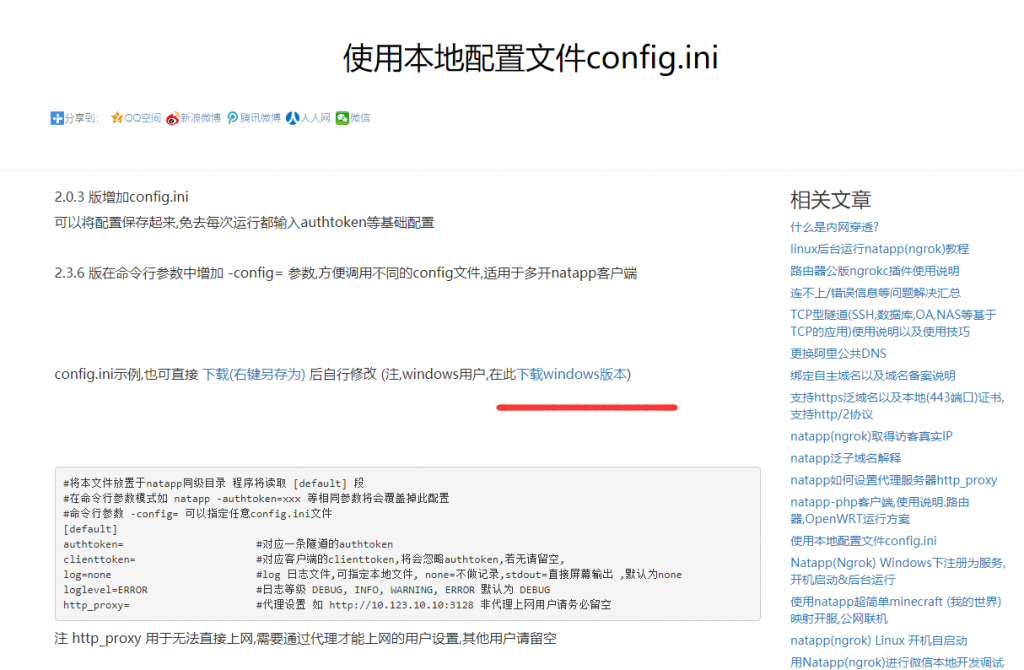Open the 使用natapp超简单minecraft article link

tap(895, 610)
